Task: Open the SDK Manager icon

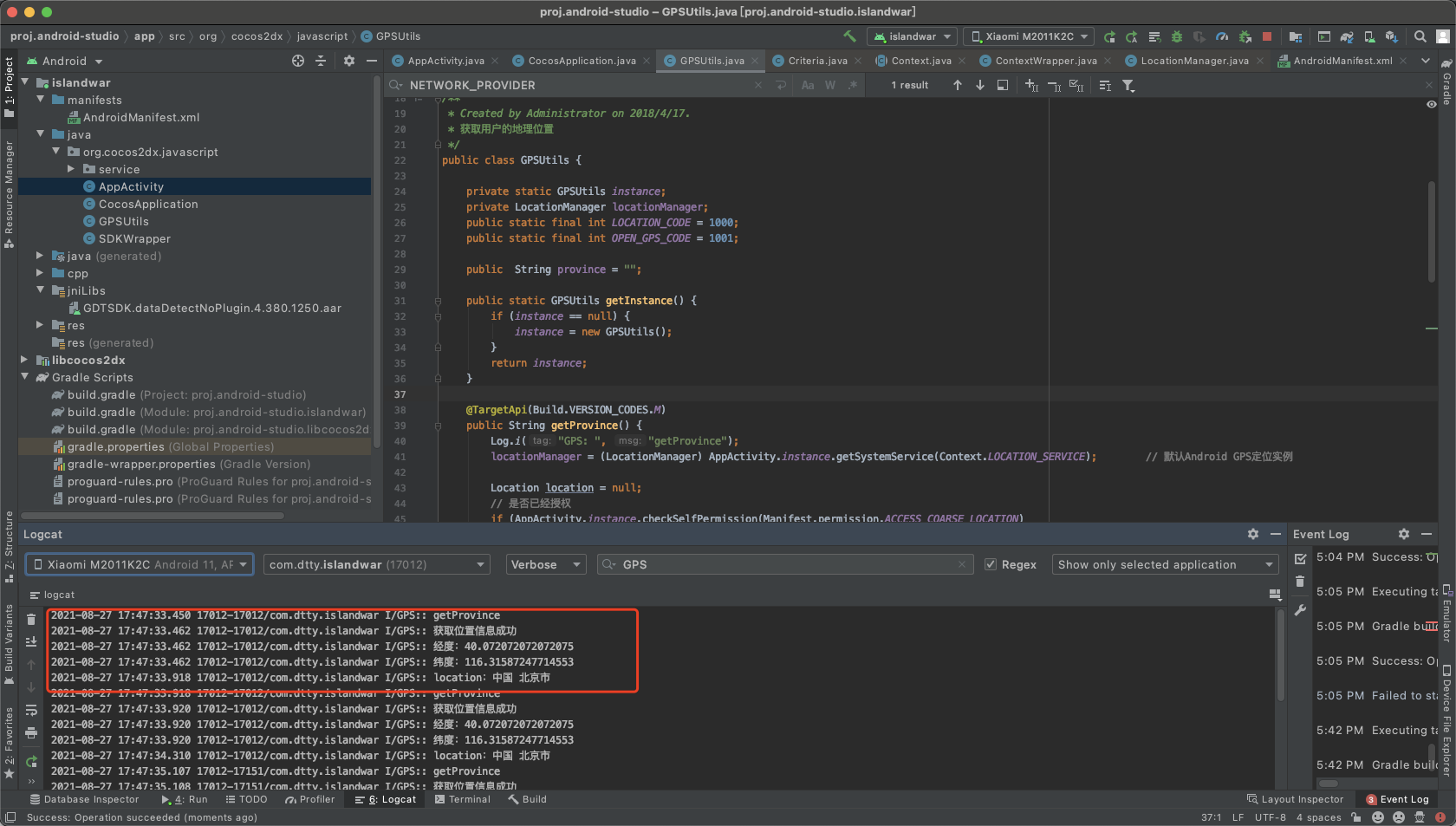Action: (x=1391, y=36)
